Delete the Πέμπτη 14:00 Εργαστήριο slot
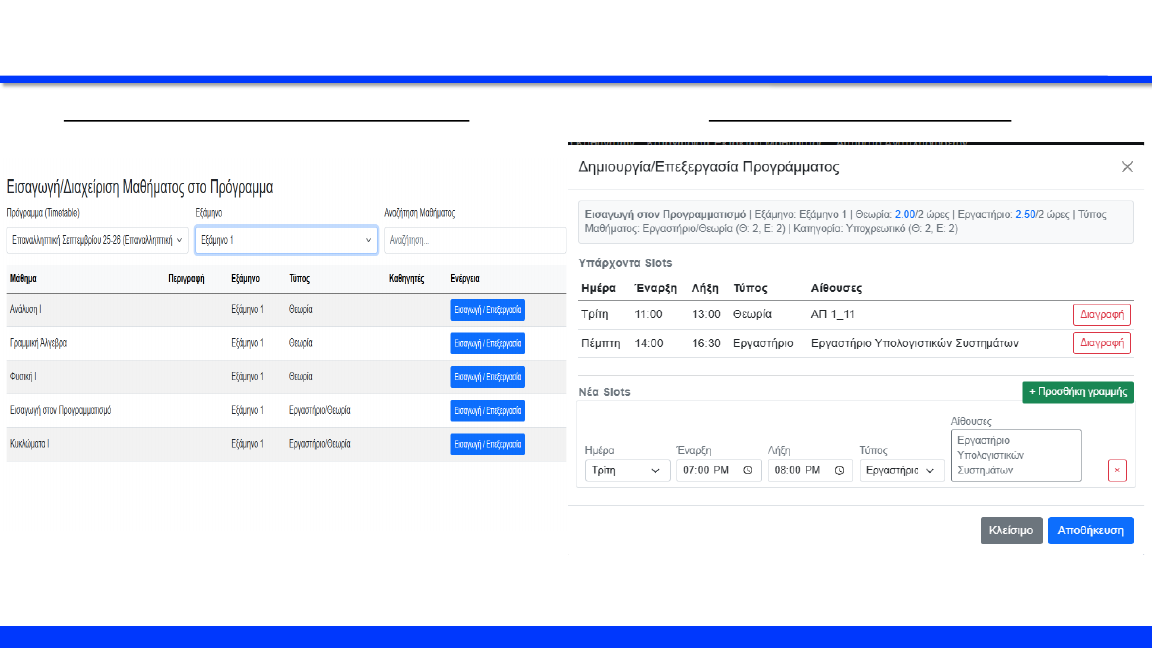 (x=1102, y=343)
